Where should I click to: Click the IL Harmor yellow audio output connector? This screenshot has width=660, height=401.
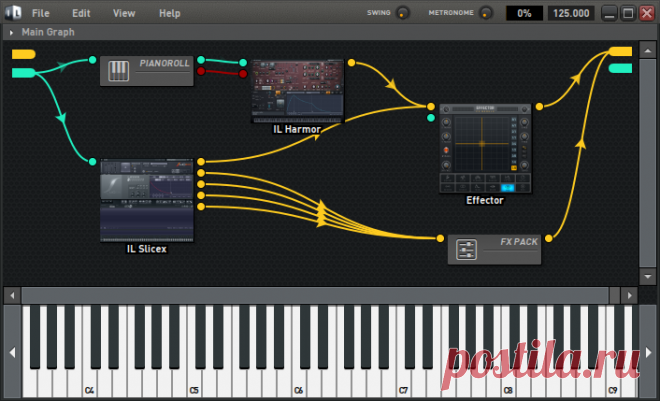pos(351,63)
